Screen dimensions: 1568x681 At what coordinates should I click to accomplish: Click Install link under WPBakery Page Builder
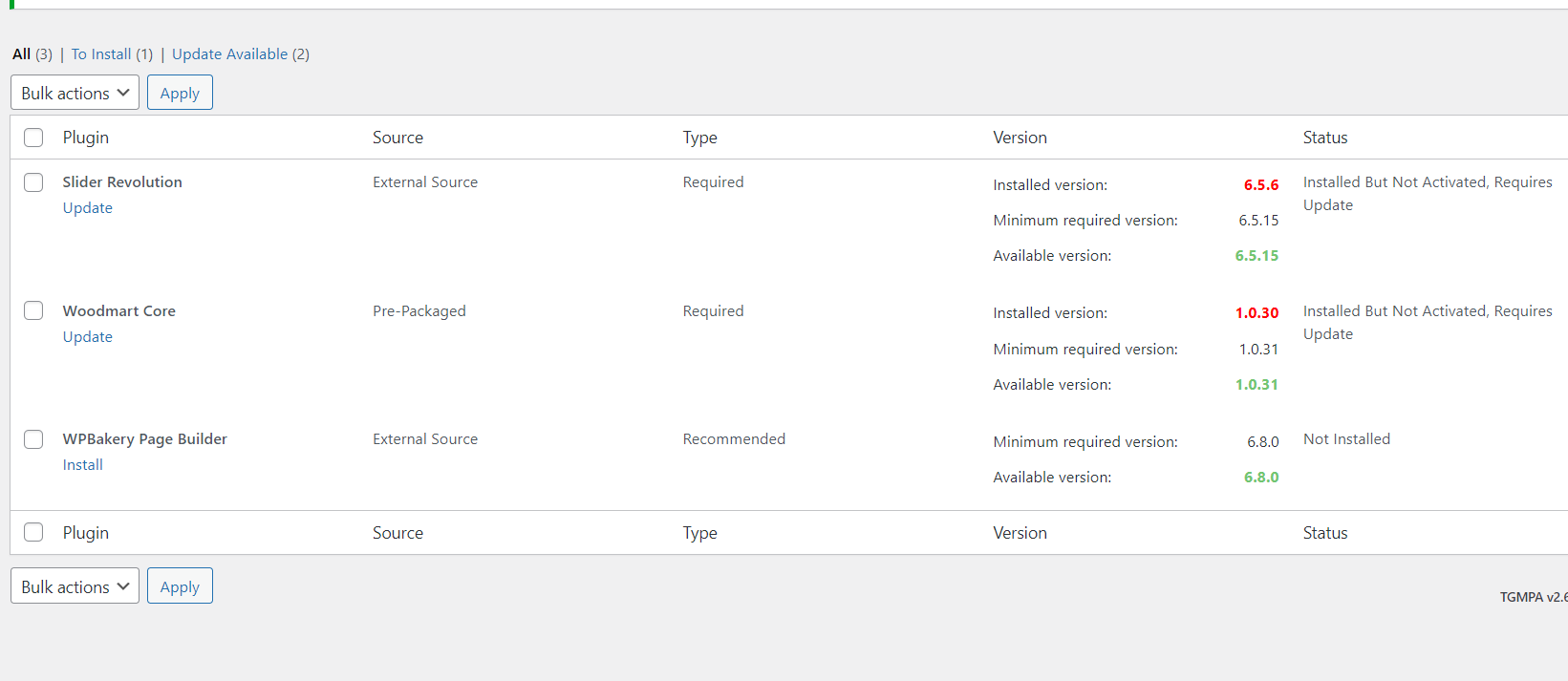(83, 465)
